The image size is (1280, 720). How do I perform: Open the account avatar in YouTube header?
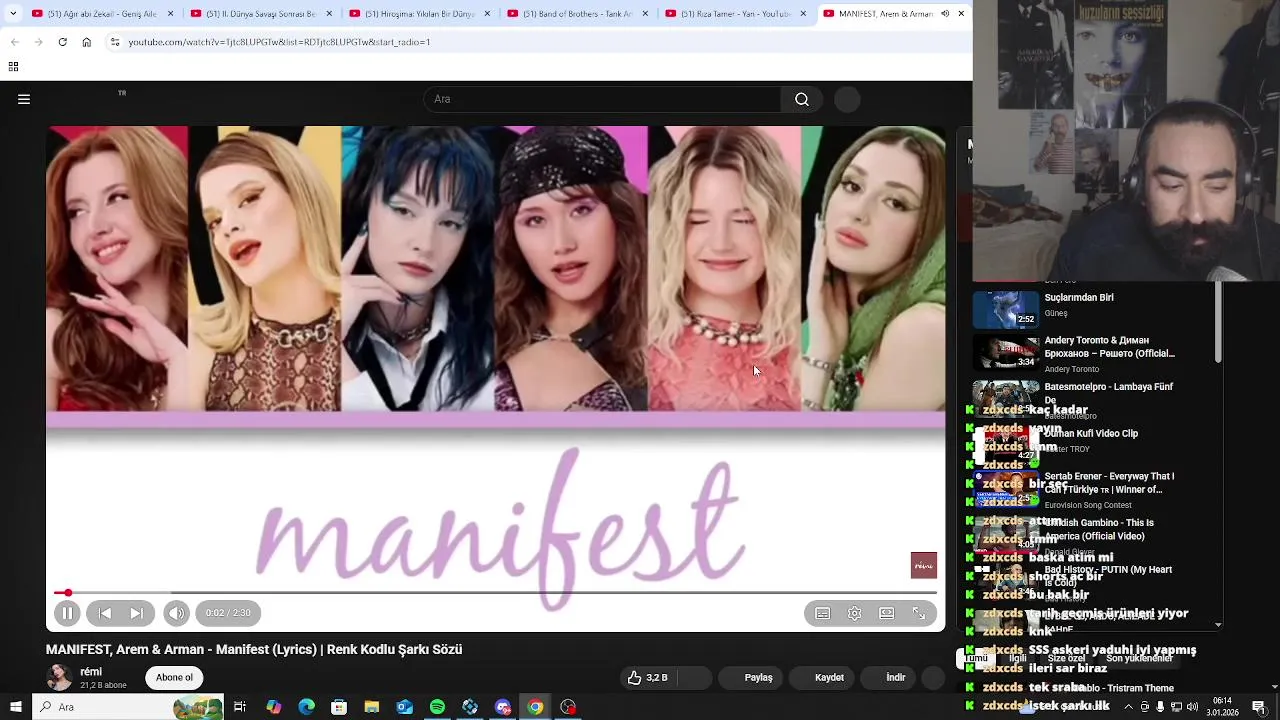tap(847, 99)
